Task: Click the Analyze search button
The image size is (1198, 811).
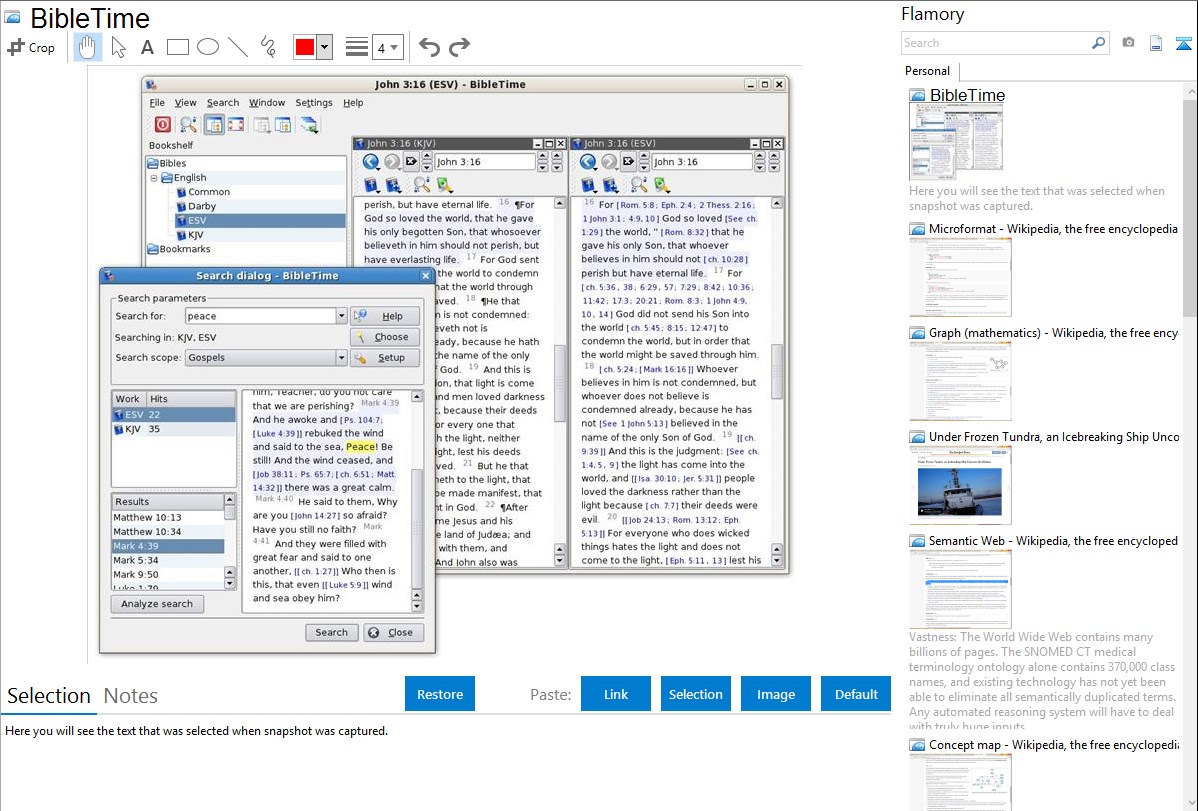Action: 157,604
